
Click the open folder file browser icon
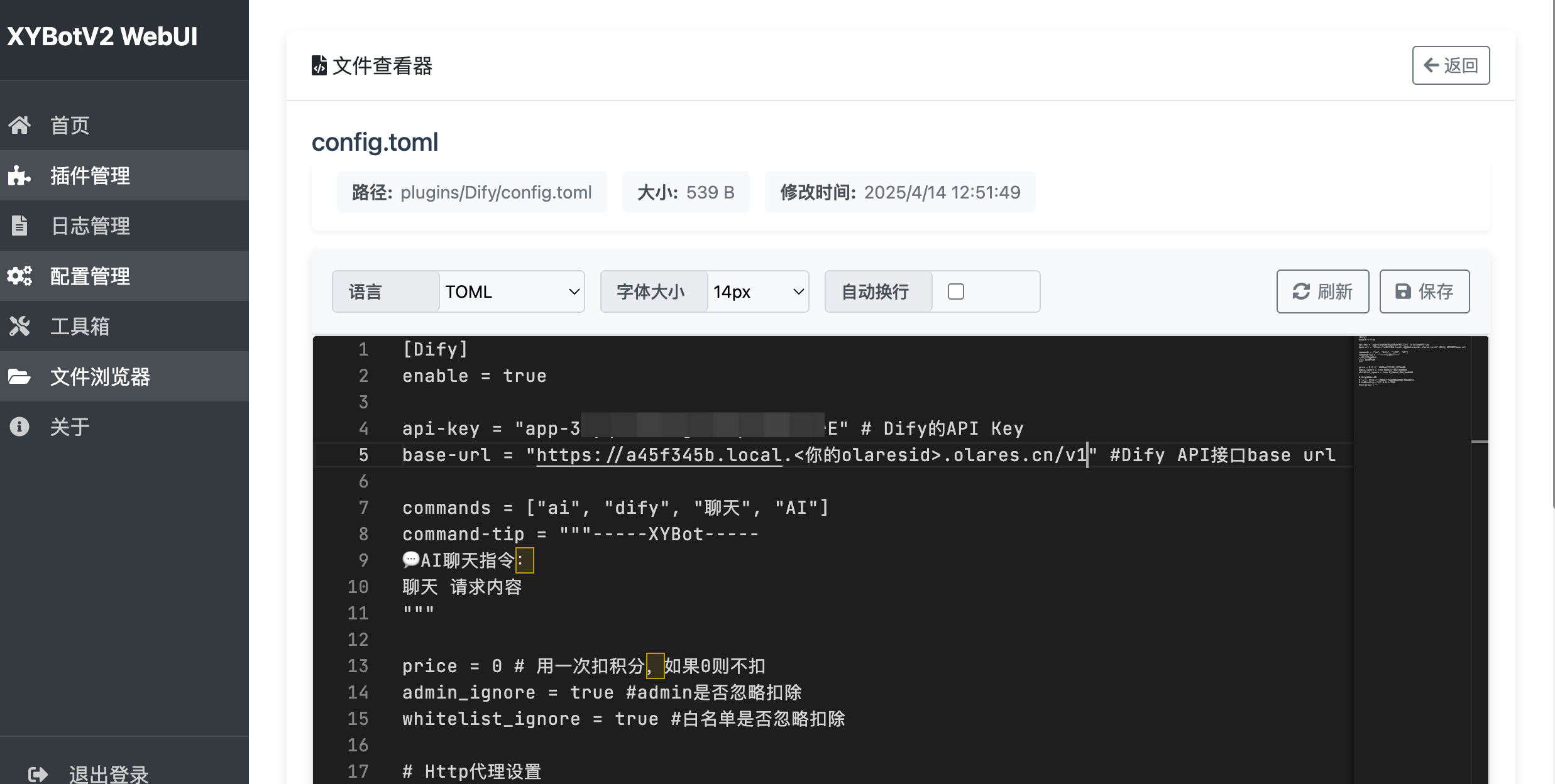(x=19, y=376)
